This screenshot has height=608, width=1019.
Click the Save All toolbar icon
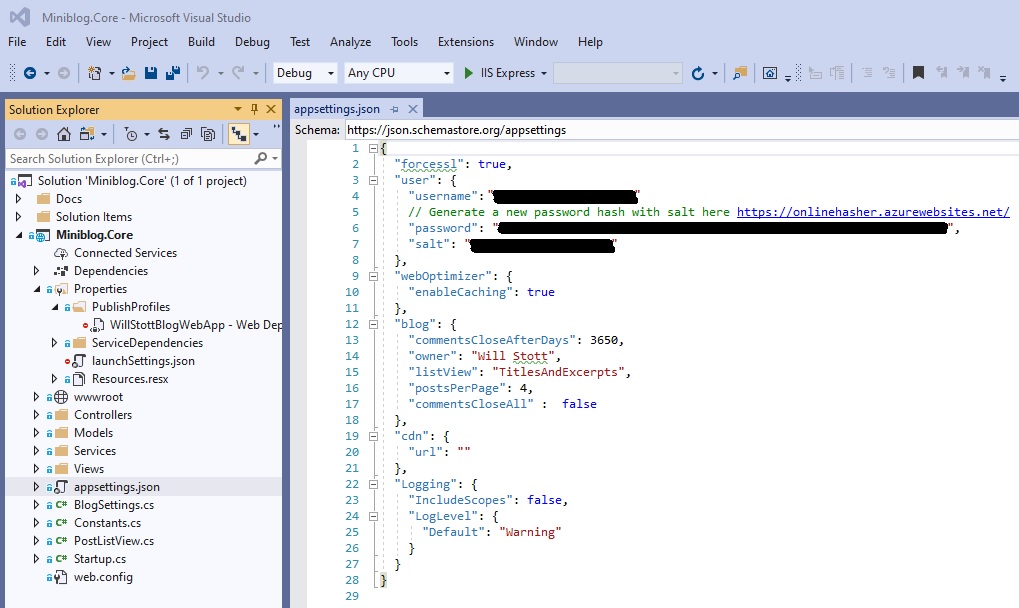(x=172, y=73)
